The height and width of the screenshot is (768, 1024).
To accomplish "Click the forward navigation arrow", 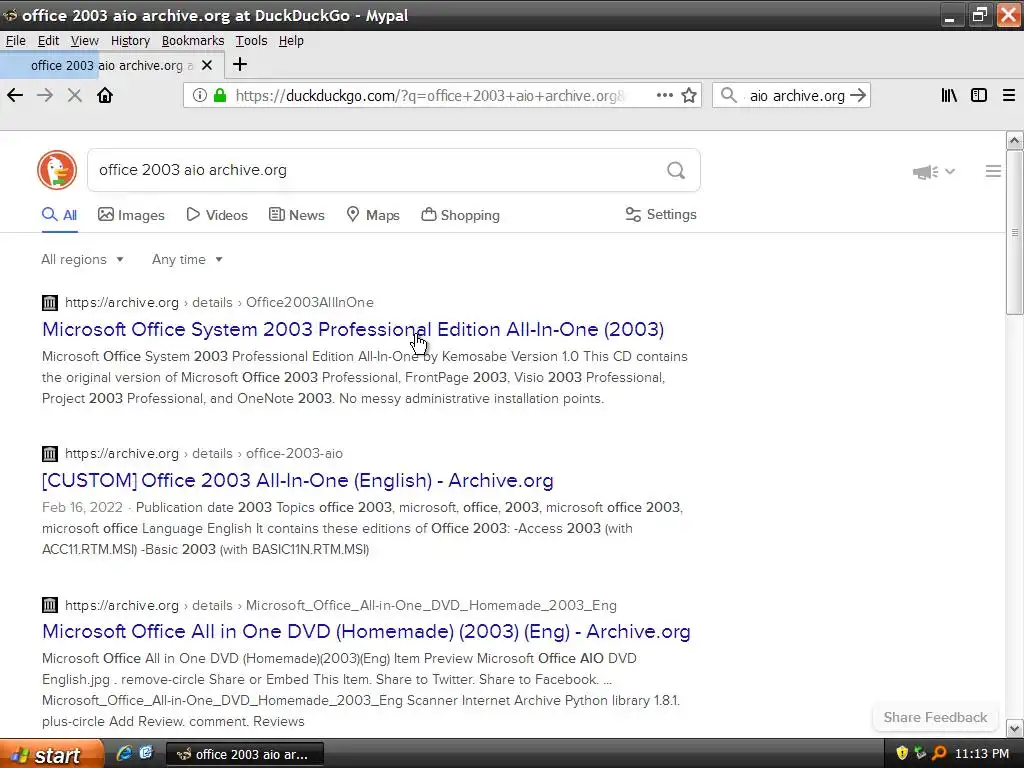I will pos(44,95).
